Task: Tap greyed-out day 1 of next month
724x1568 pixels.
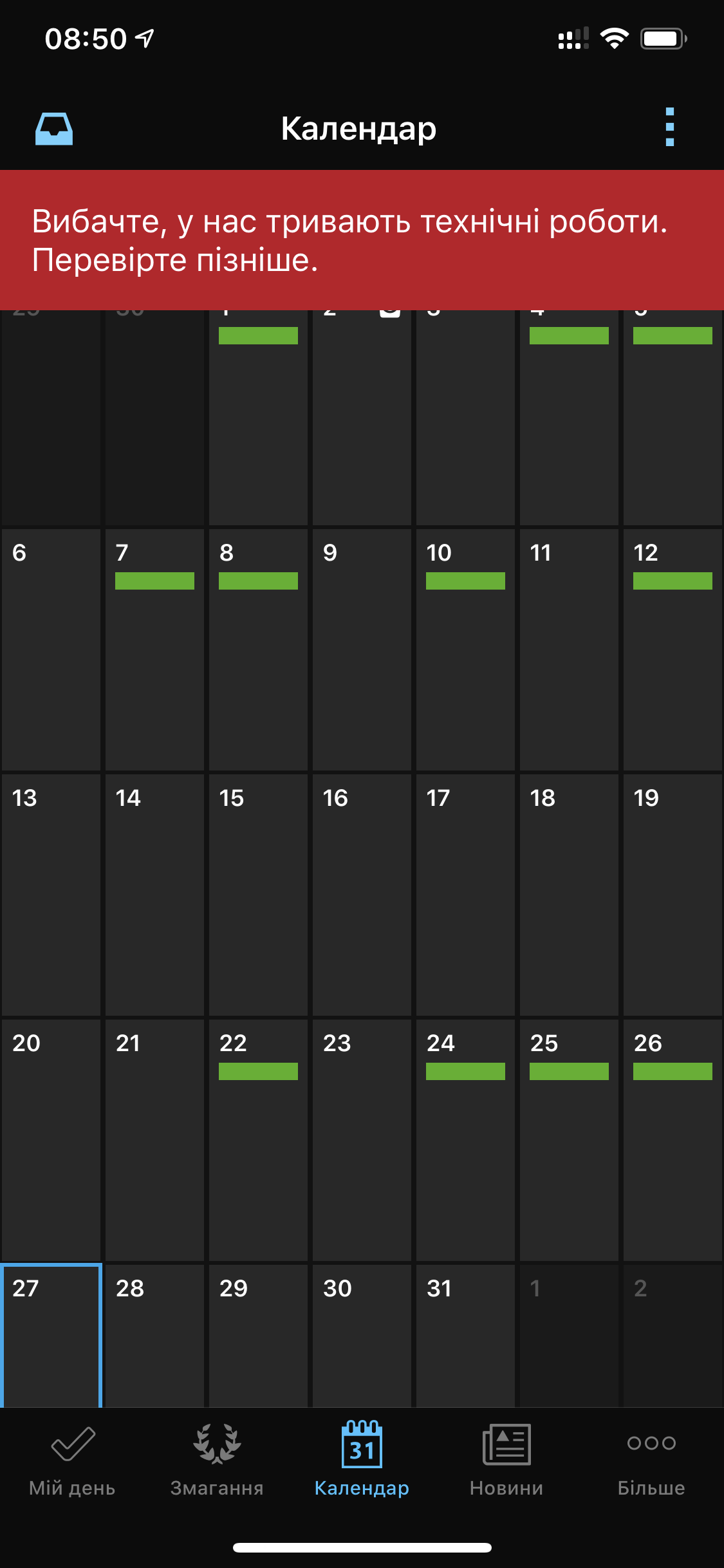Action: pyautogui.click(x=569, y=1336)
